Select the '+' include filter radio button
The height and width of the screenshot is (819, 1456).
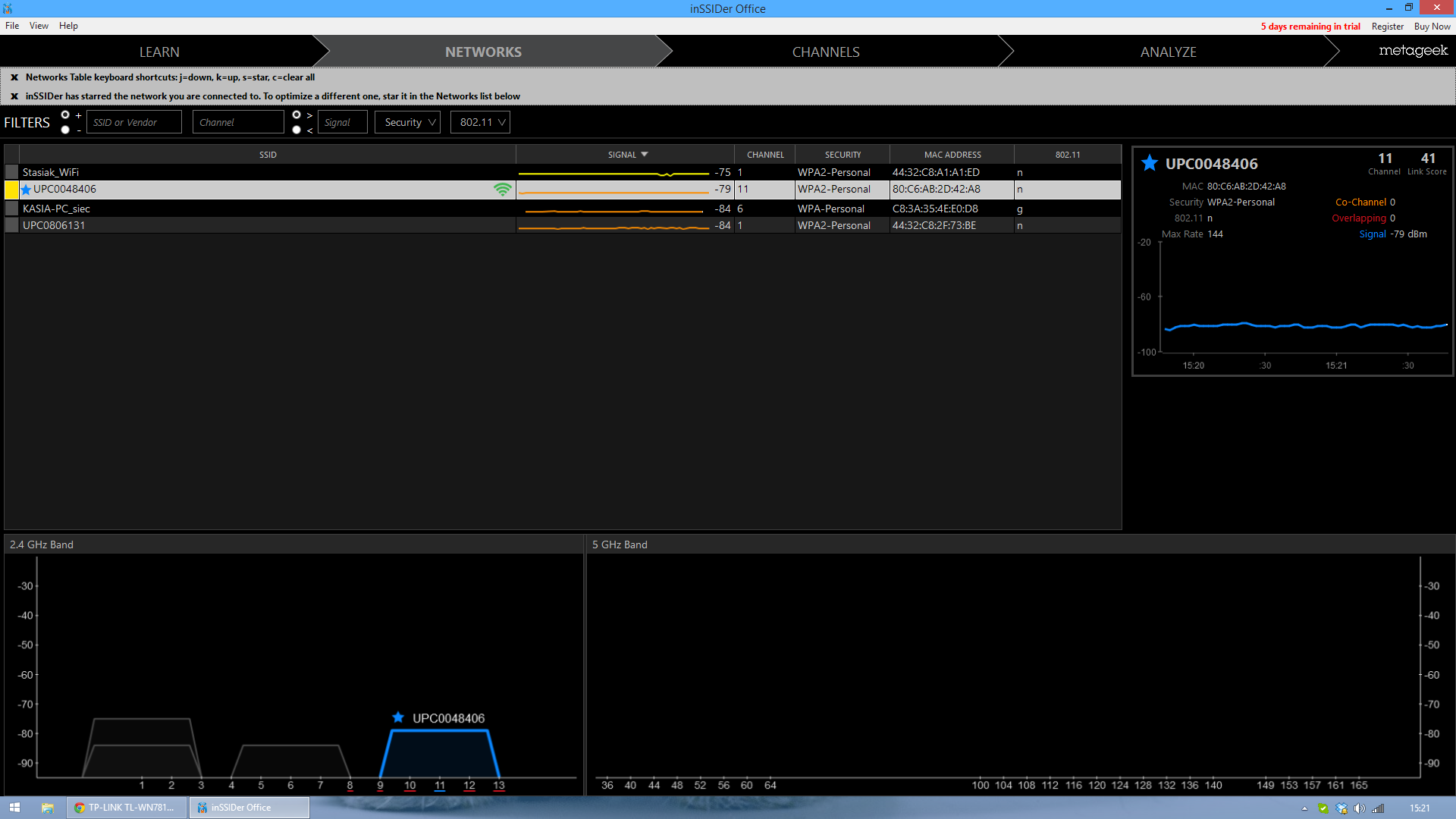pos(65,115)
